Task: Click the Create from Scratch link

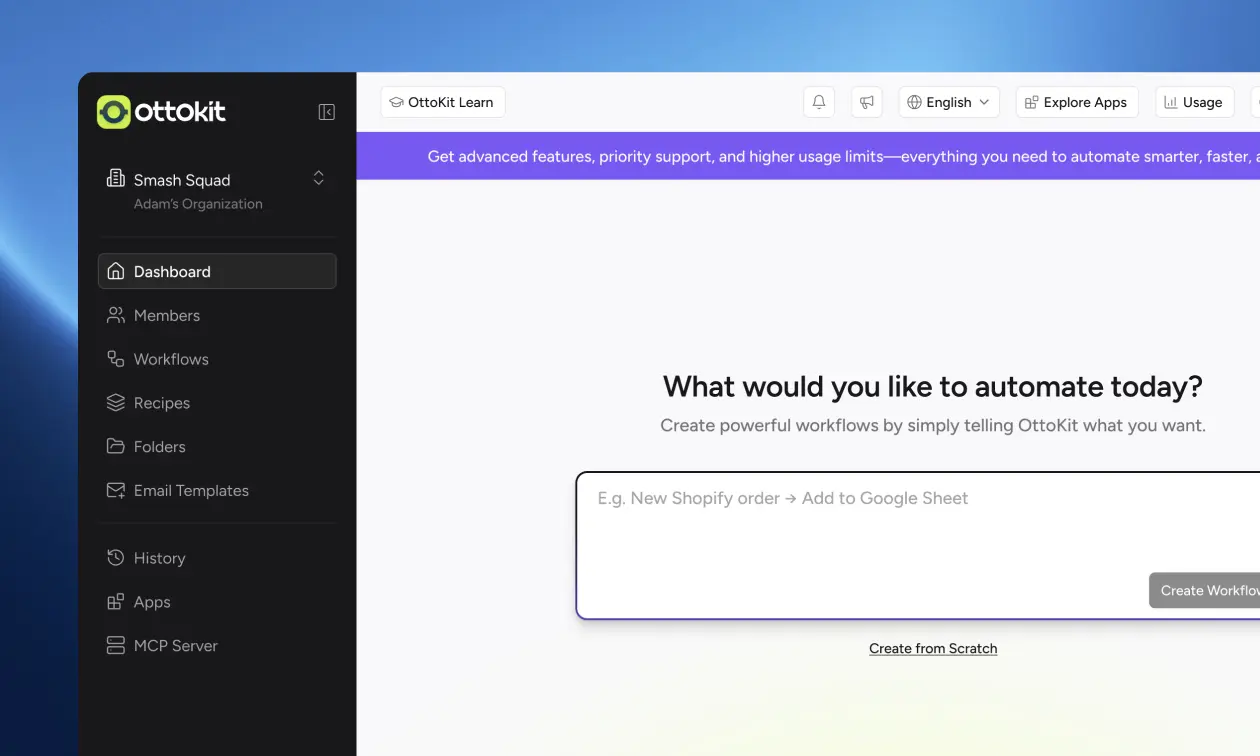Action: pyautogui.click(x=933, y=648)
